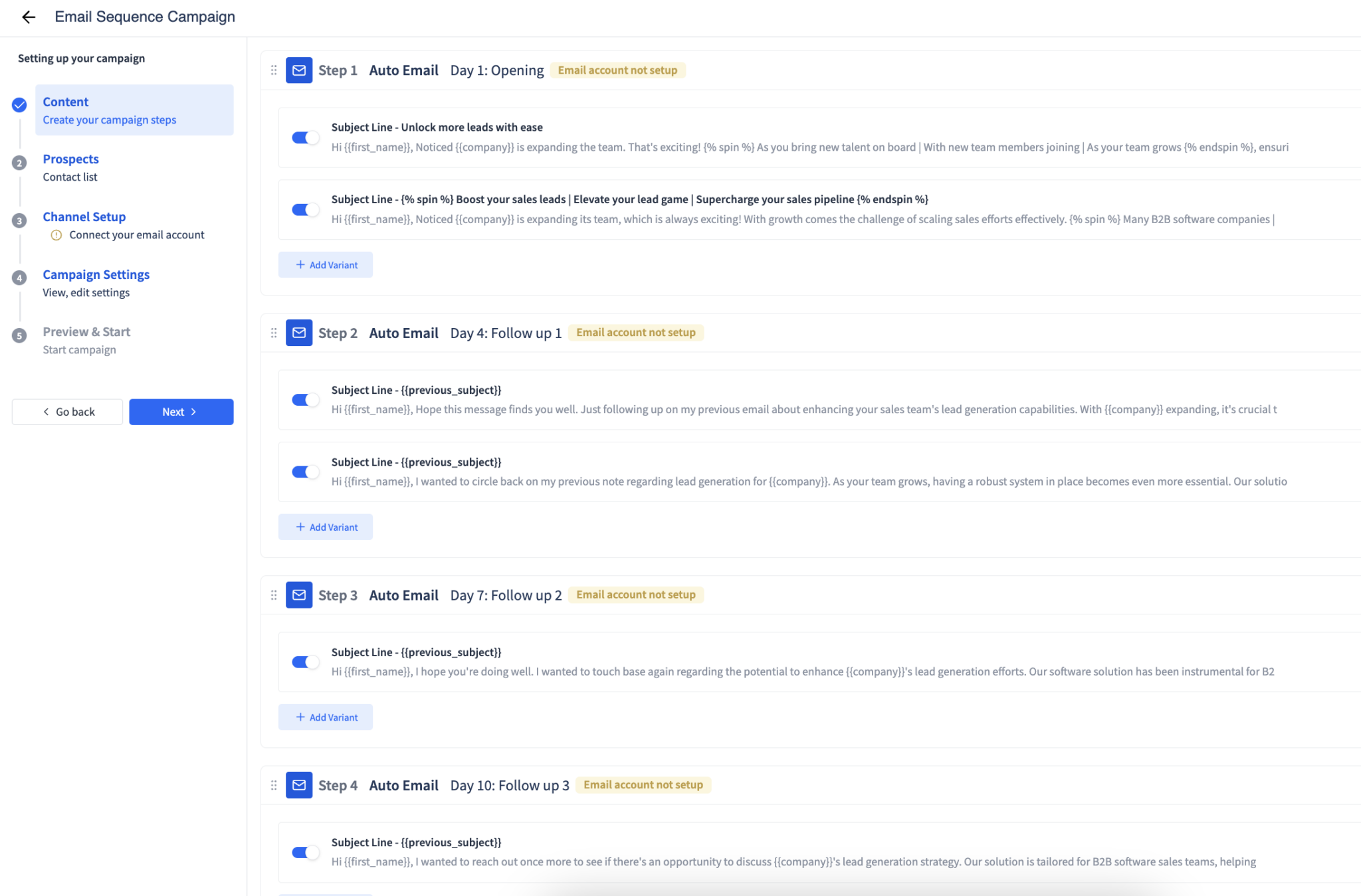Open Campaign Settings from the sidebar
The width and height of the screenshot is (1361, 896).
coord(96,274)
